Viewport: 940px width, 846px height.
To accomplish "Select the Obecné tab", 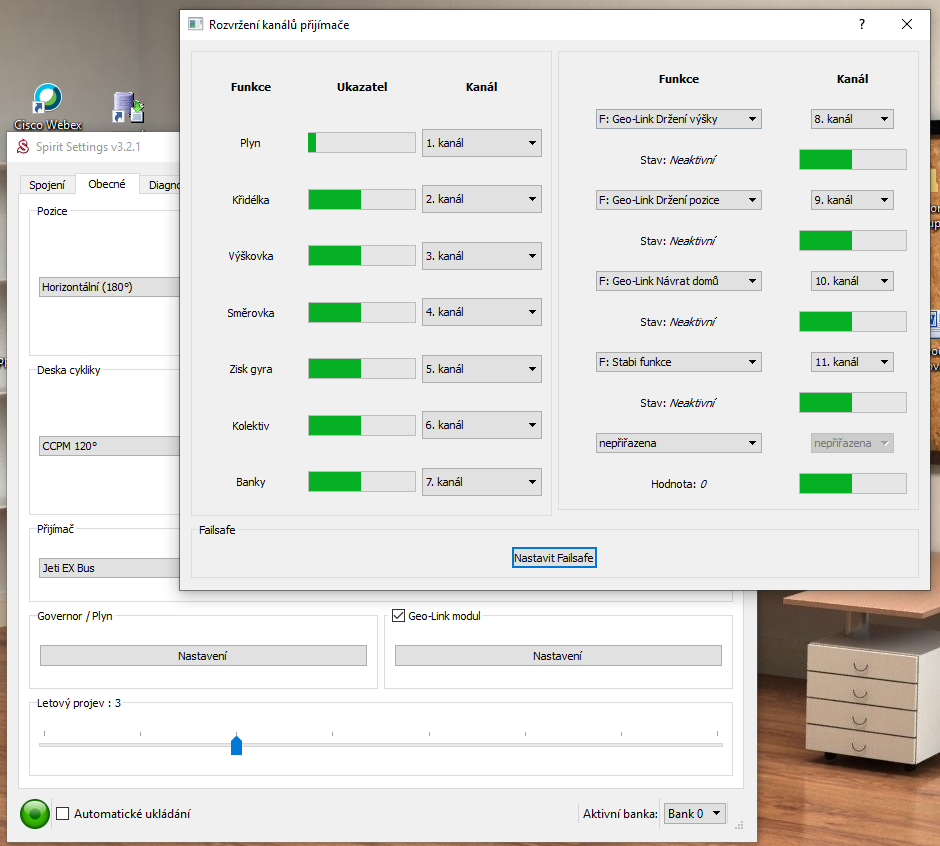I will [107, 185].
